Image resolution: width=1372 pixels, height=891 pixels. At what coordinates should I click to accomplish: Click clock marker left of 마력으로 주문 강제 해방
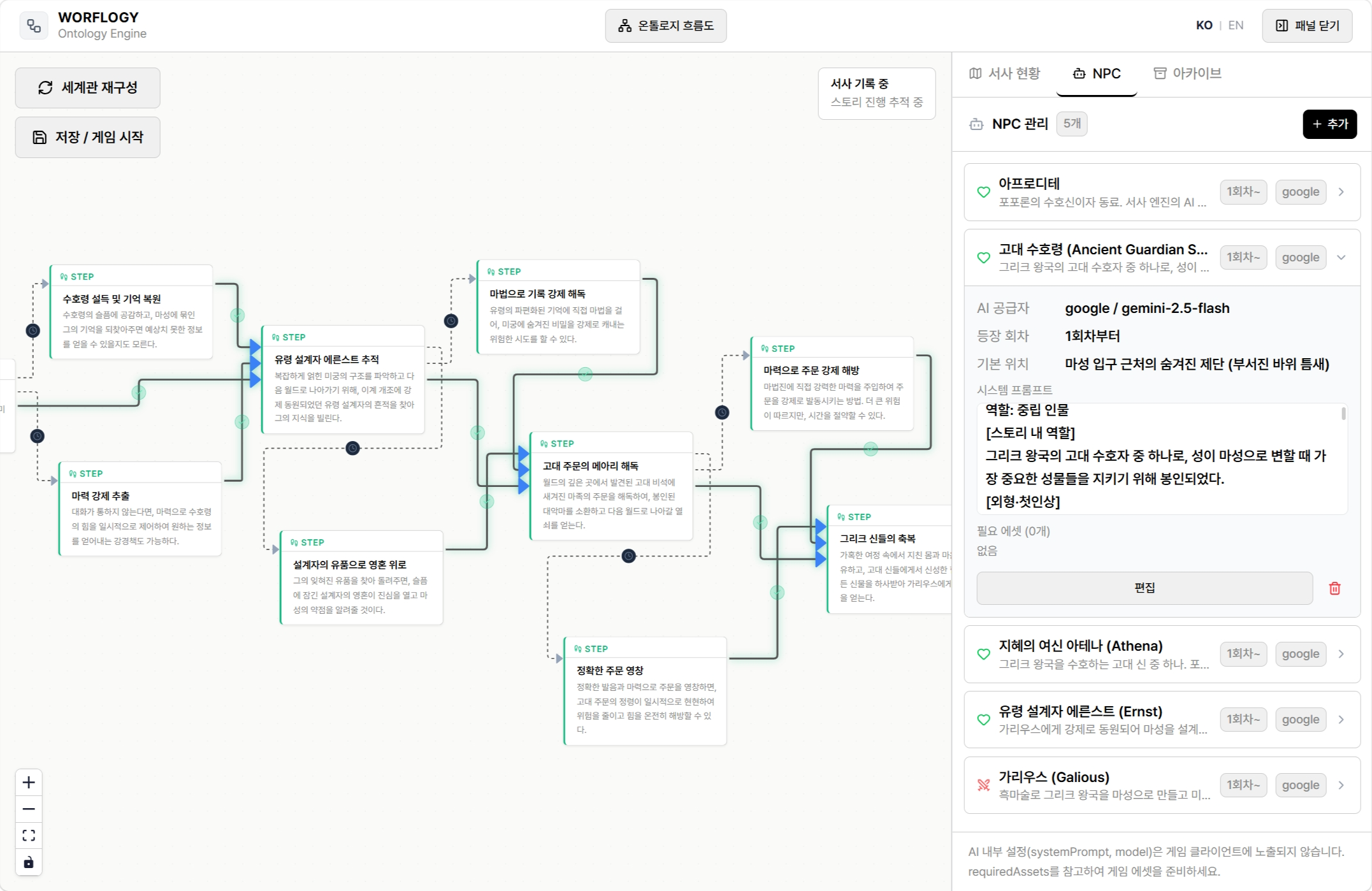[722, 412]
